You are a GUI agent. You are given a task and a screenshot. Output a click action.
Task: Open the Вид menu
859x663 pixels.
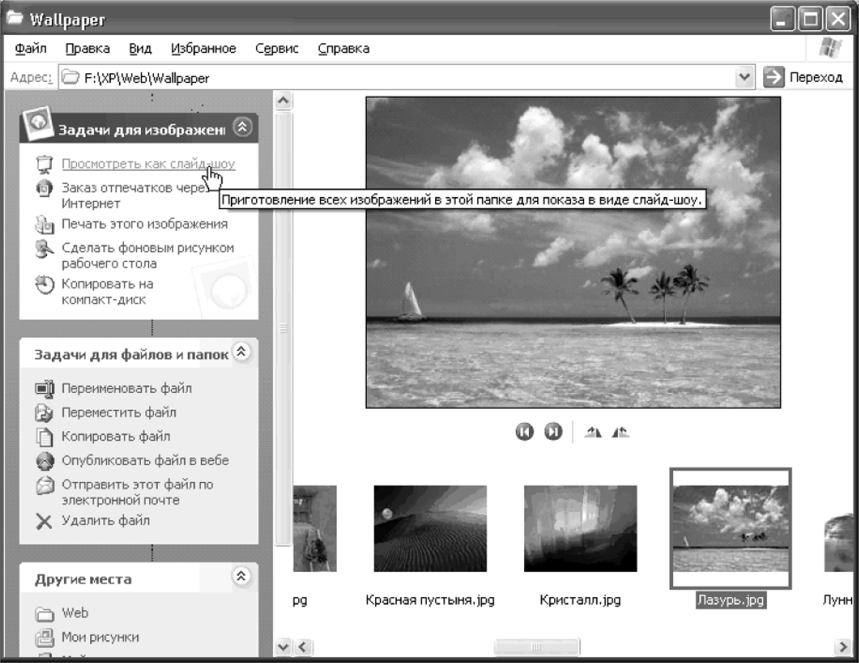pos(140,49)
